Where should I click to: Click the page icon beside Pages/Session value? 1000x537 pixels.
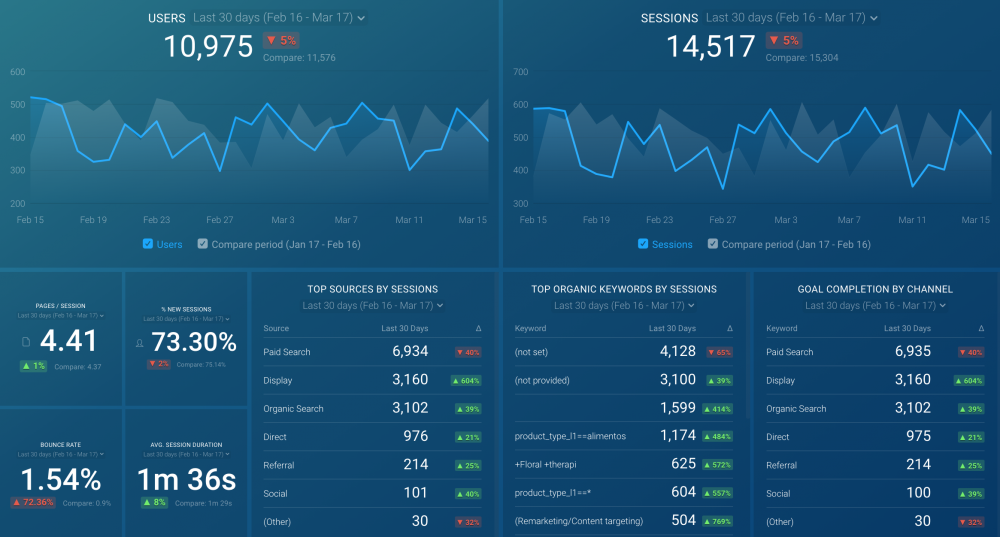(25, 343)
